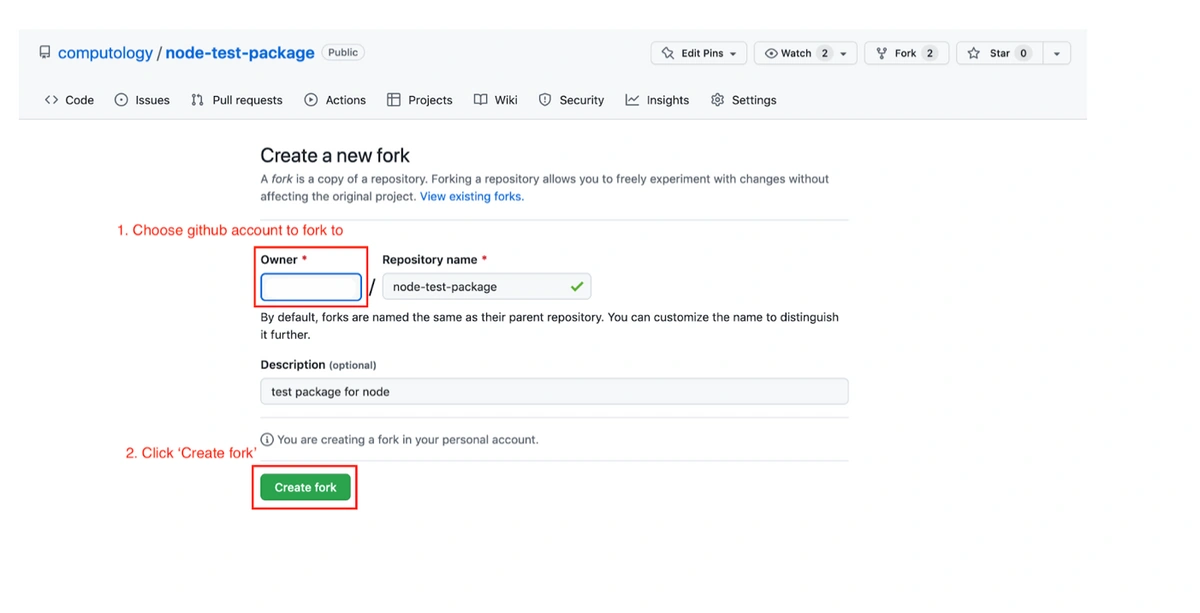This screenshot has height=613, width=1200.
Task: Click the Wiki book icon
Action: [480, 100]
